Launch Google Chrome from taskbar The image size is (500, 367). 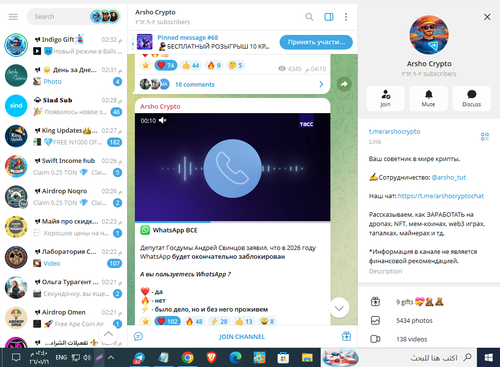pos(188,358)
